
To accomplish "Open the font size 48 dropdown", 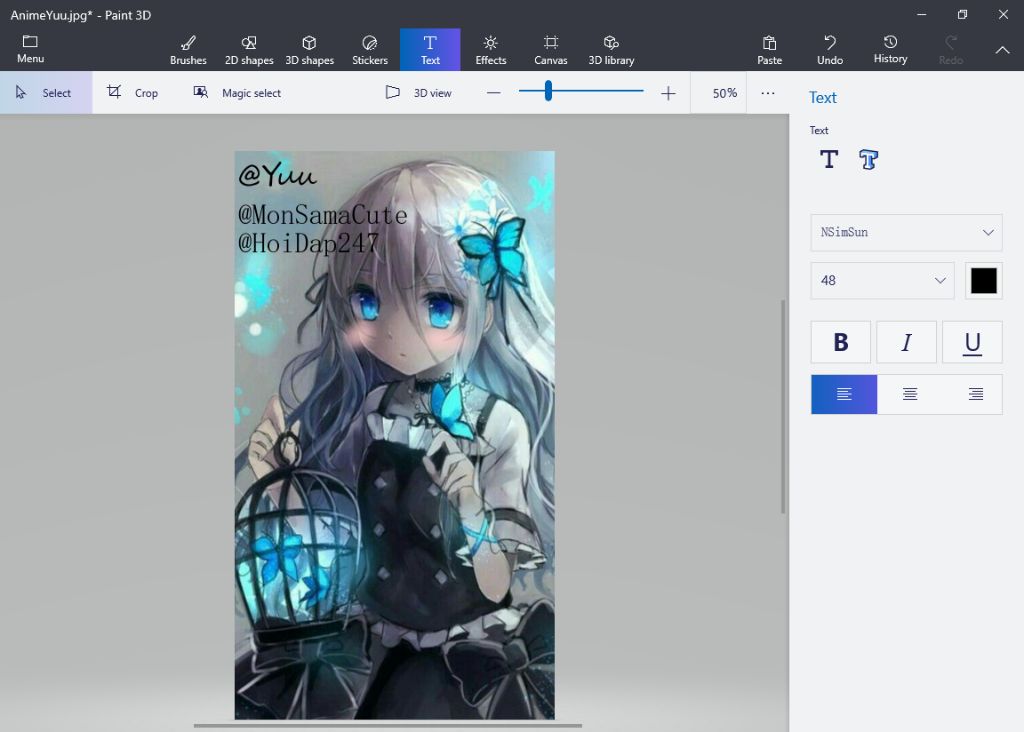I will (x=882, y=281).
